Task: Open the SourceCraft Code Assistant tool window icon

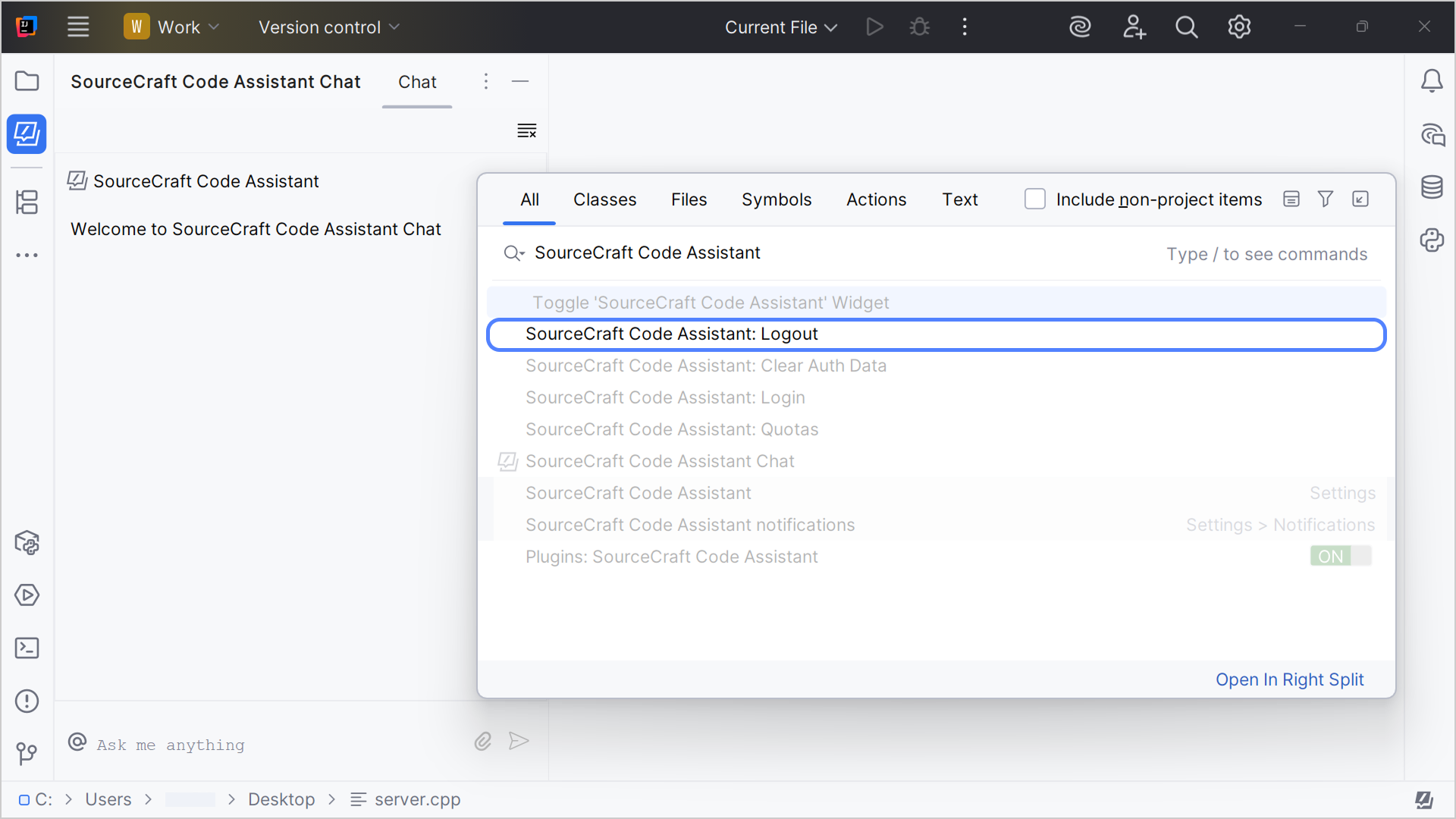Action: 27,134
